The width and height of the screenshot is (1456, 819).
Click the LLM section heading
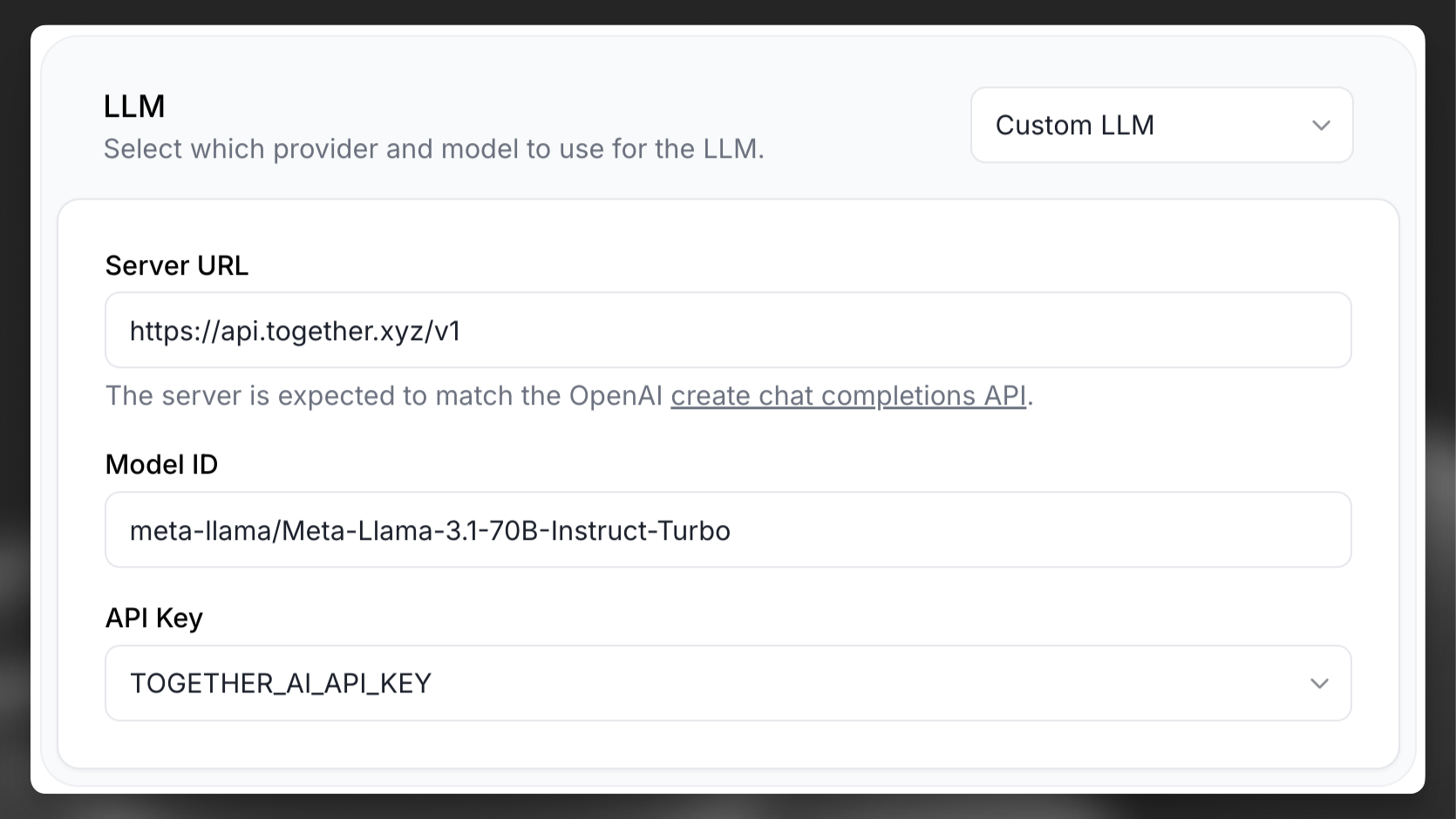click(134, 106)
